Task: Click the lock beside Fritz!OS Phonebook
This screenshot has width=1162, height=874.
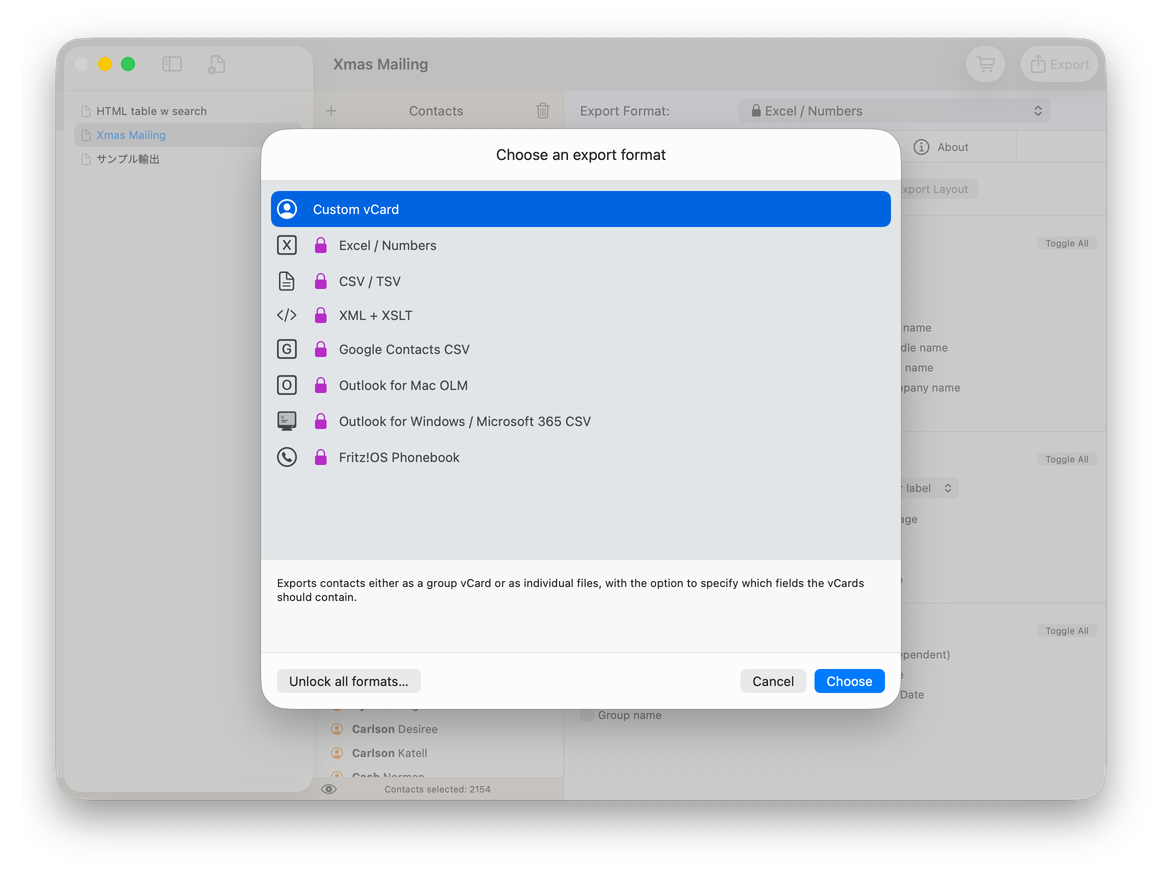Action: pyautogui.click(x=321, y=457)
